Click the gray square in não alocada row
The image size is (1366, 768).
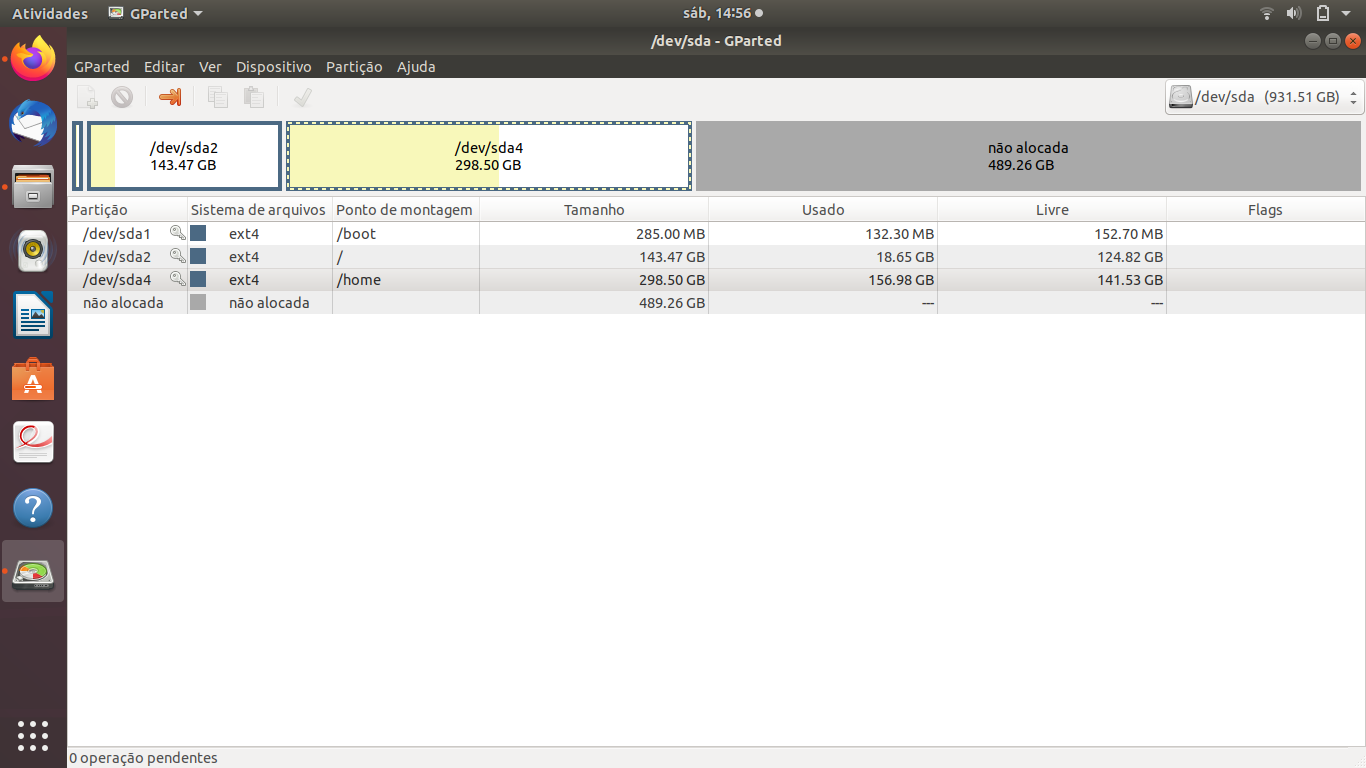[198, 302]
